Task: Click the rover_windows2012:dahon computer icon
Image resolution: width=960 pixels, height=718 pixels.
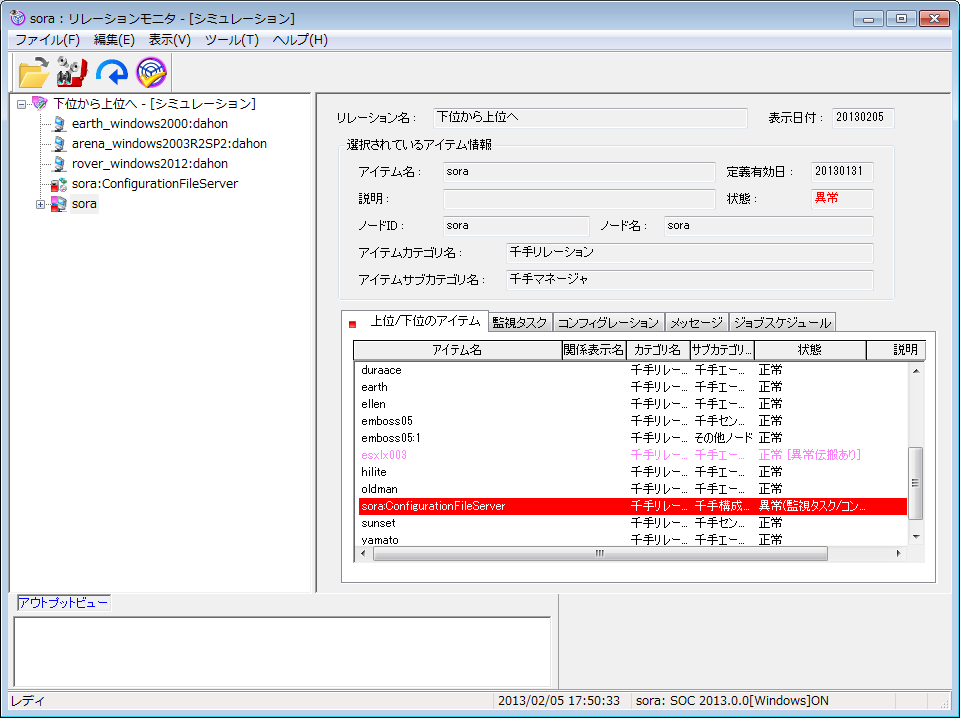Action: [x=59, y=164]
